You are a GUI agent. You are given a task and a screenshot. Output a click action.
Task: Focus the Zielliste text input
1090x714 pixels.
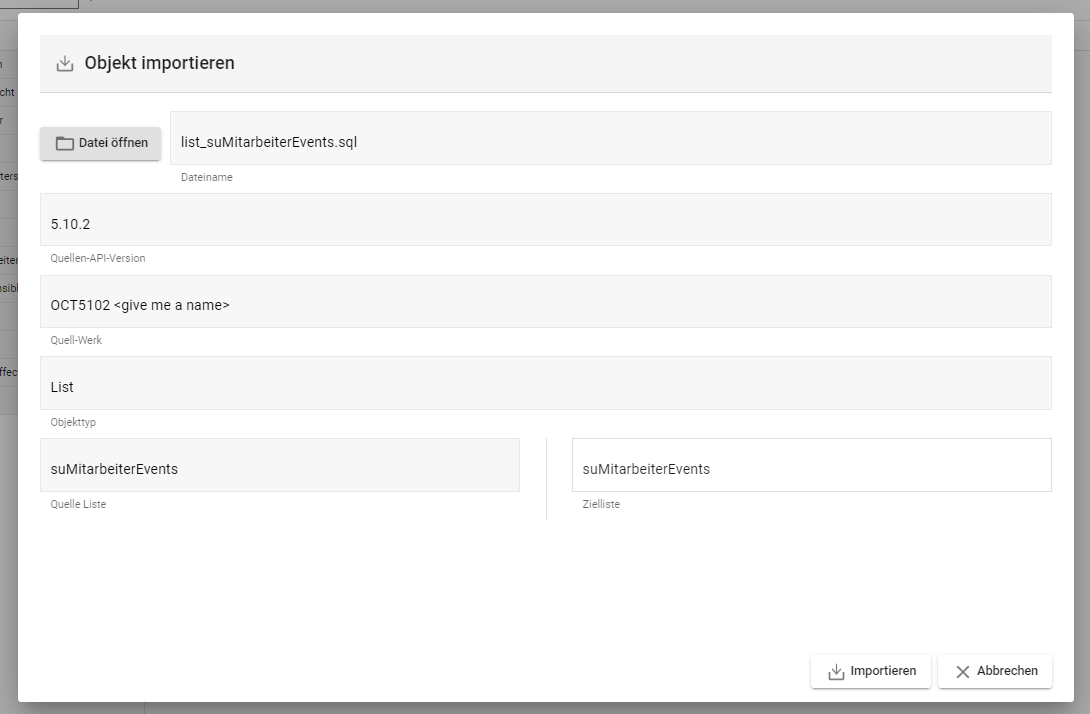(x=811, y=468)
